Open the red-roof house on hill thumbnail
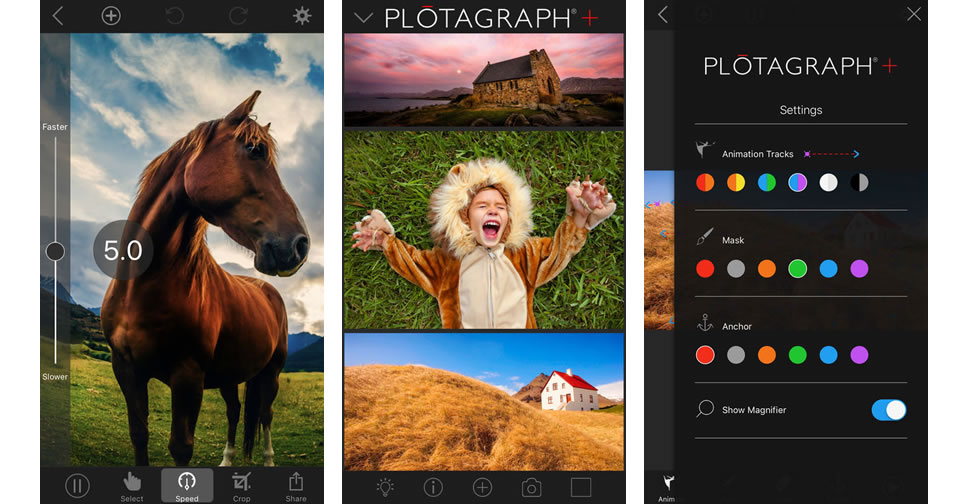The width and height of the screenshot is (968, 504). pyautogui.click(x=484, y=401)
